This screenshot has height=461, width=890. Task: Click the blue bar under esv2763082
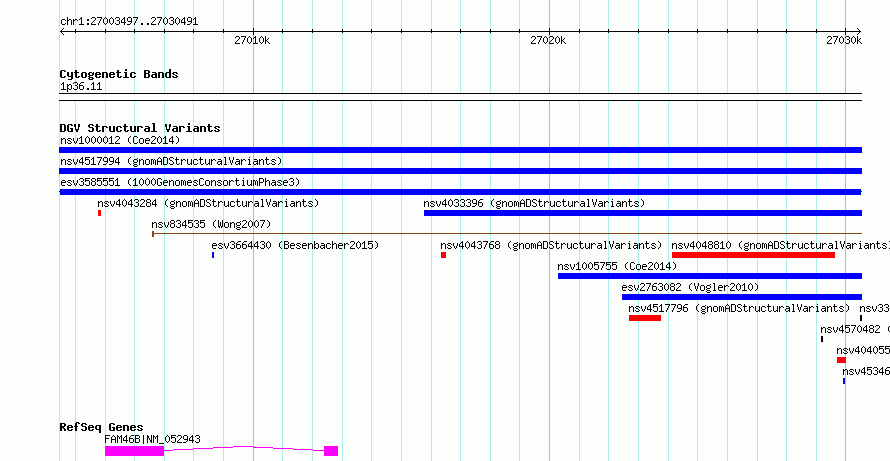pos(742,297)
